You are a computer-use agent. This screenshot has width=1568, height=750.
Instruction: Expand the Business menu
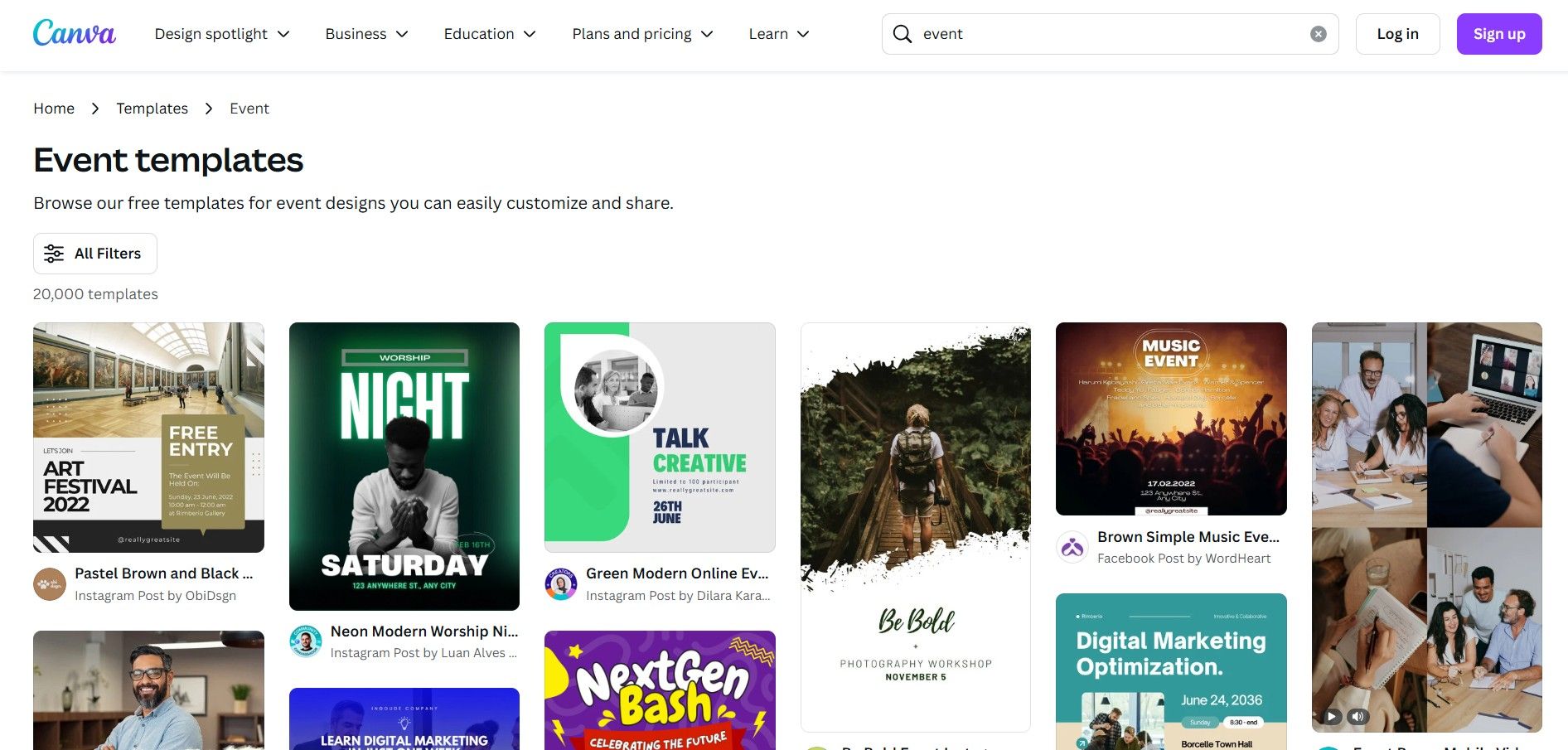pyautogui.click(x=367, y=34)
